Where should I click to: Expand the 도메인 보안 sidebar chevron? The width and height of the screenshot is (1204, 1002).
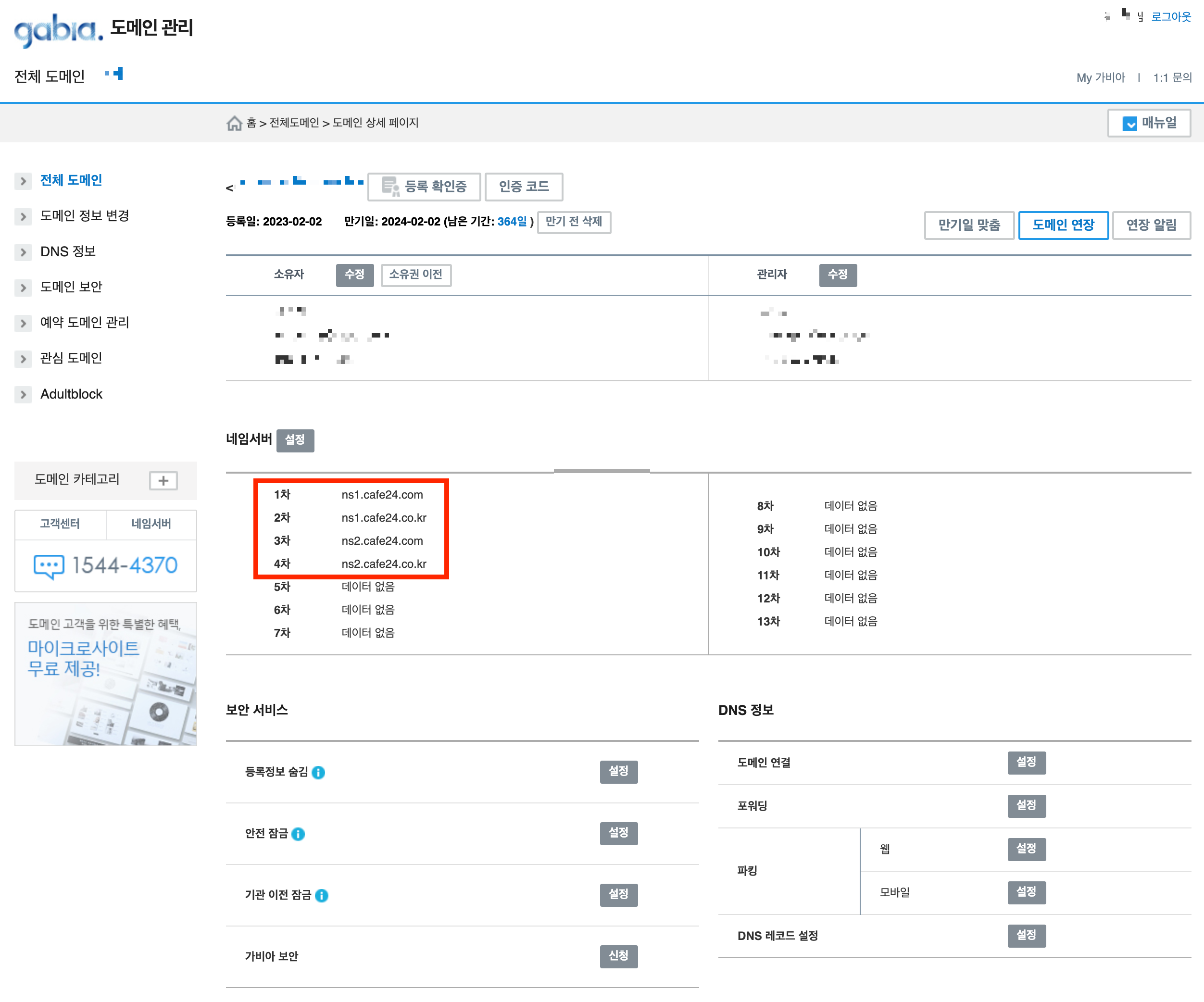23,287
